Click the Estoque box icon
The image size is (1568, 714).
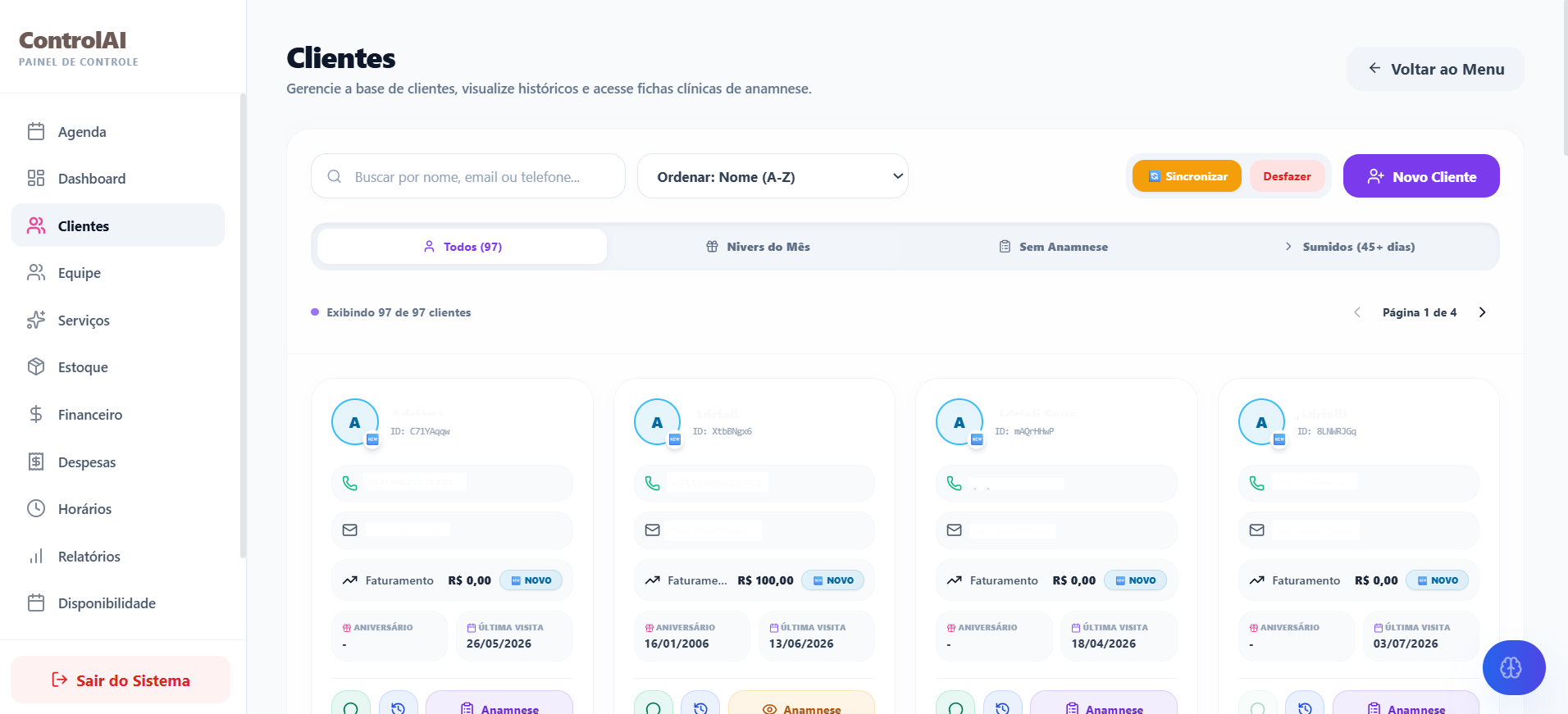[x=36, y=366]
